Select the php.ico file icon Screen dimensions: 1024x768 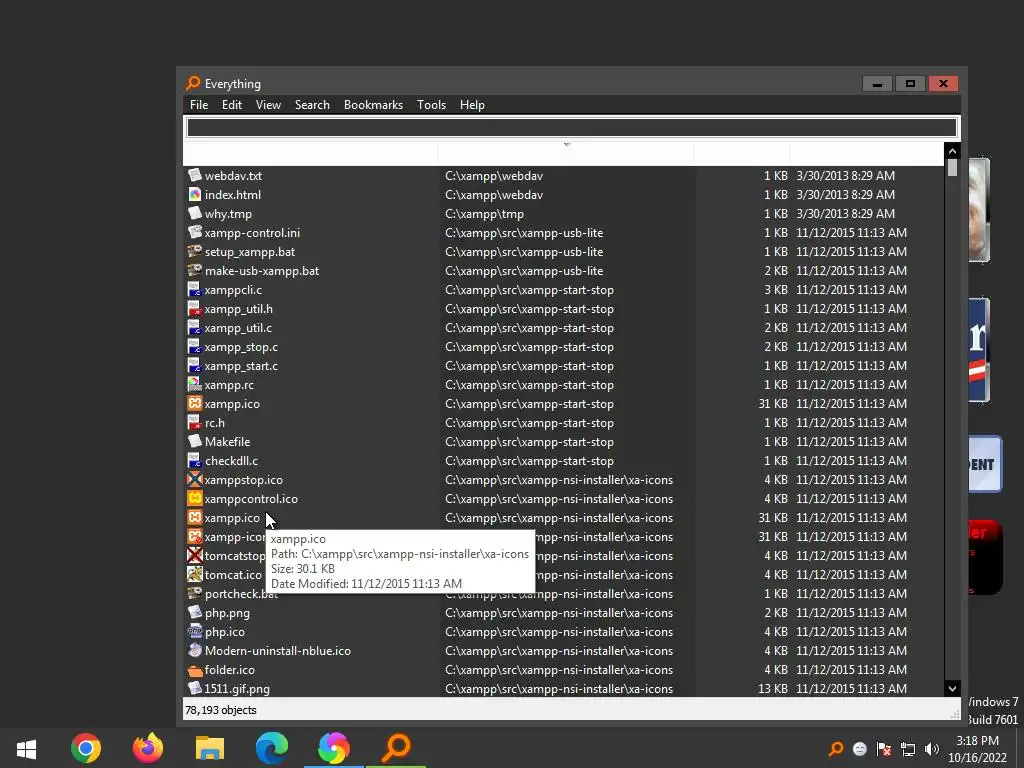195,631
